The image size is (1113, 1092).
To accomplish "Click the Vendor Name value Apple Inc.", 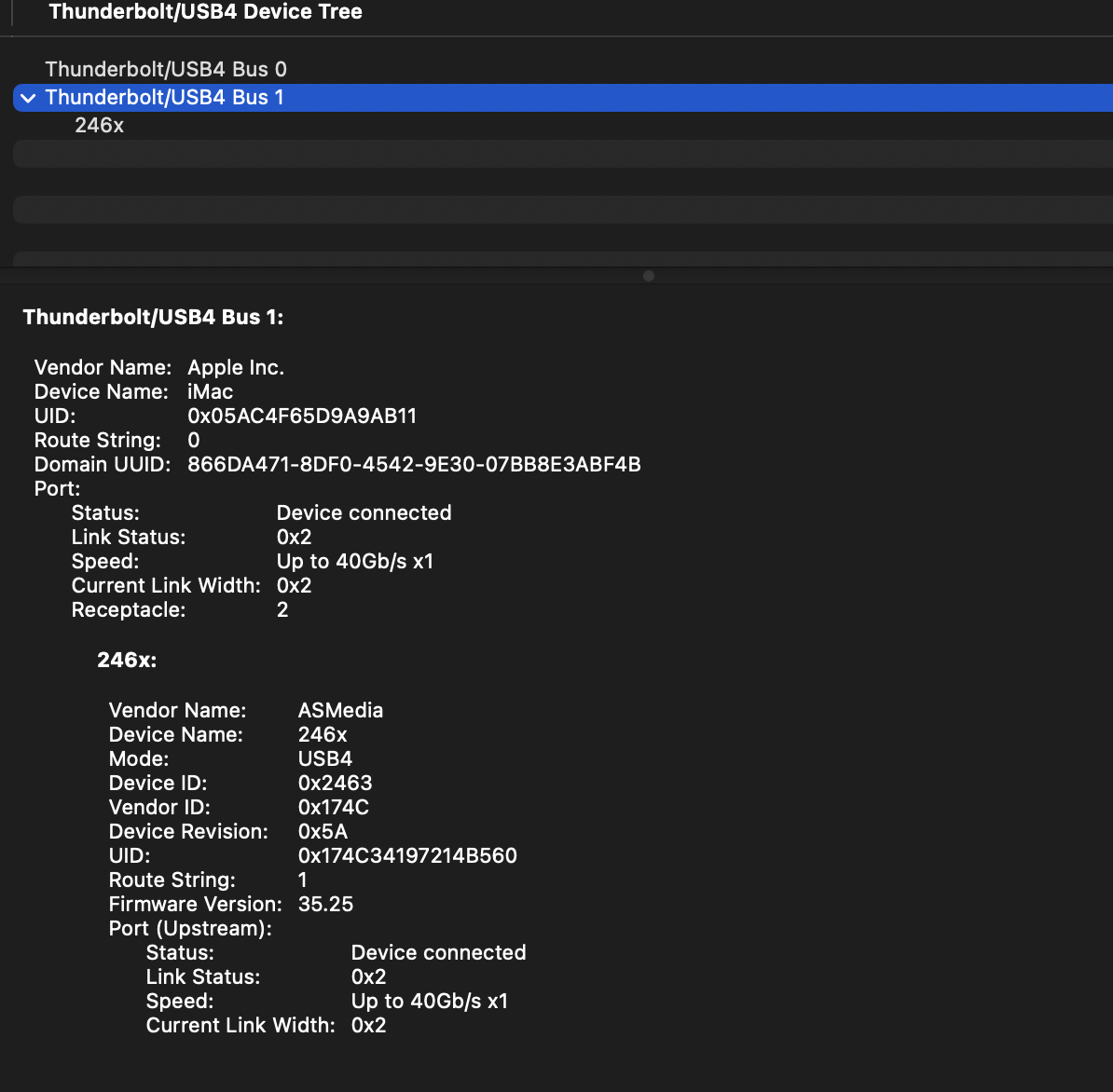I will pyautogui.click(x=236, y=367).
